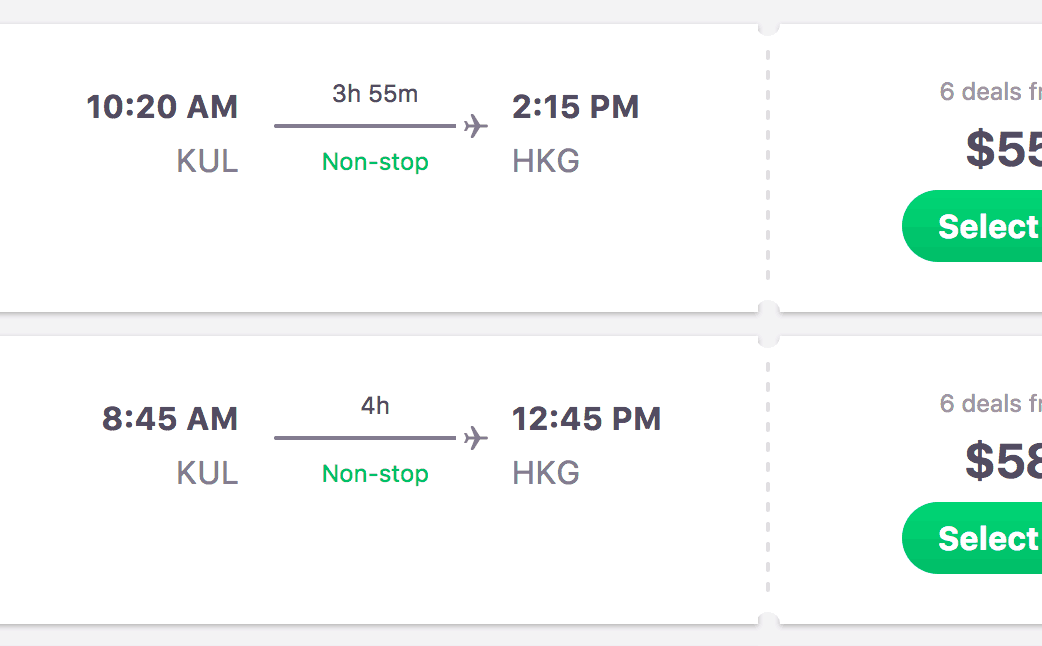Click KUL under the 8:45 AM departure
This screenshot has width=1042, height=646.
point(207,474)
